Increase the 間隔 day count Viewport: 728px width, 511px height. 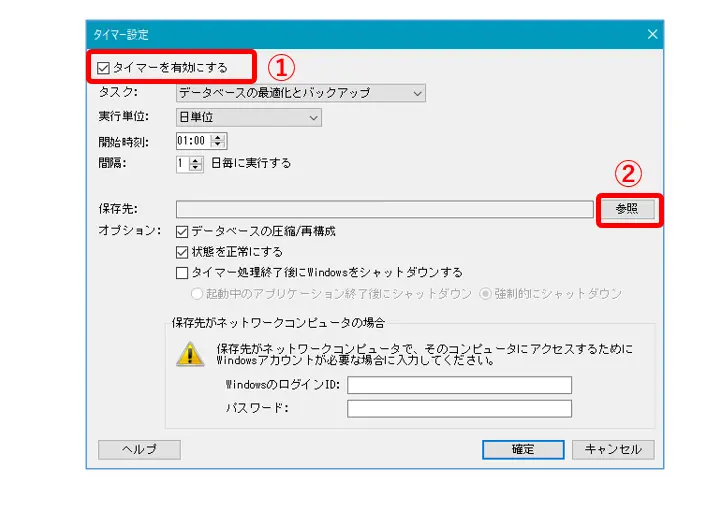click(x=195, y=160)
